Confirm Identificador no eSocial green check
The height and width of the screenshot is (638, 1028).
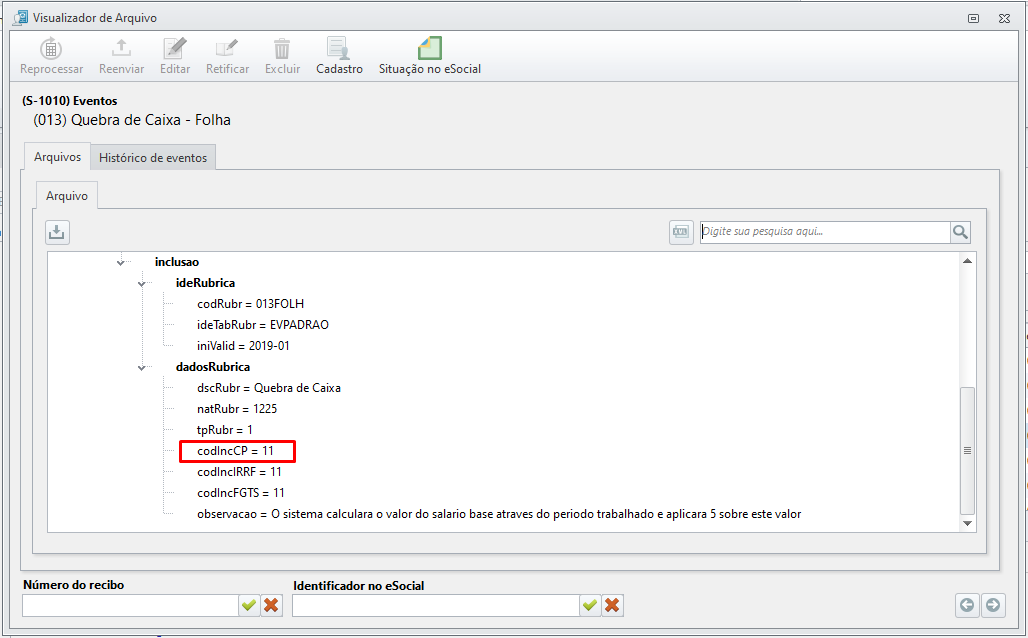click(x=589, y=605)
